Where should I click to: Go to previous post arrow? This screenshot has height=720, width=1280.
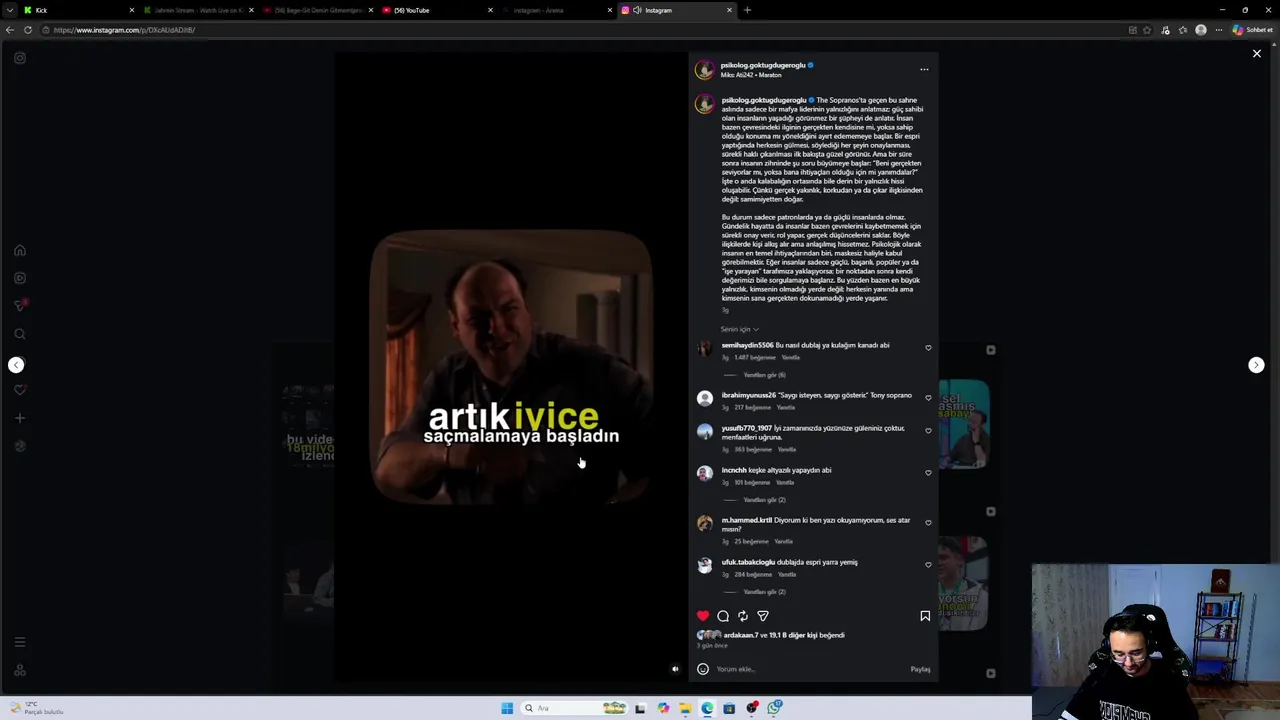point(16,365)
